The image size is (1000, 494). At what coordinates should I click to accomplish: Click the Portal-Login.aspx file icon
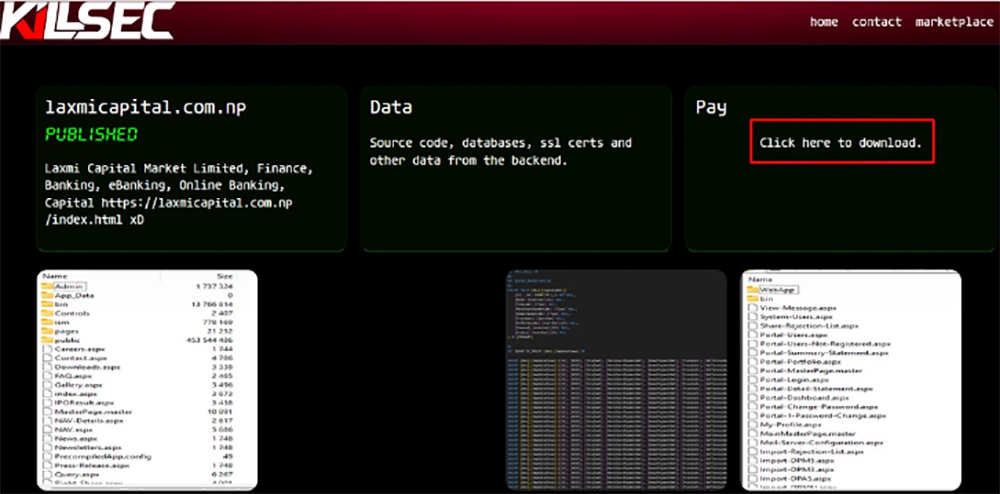pos(754,380)
